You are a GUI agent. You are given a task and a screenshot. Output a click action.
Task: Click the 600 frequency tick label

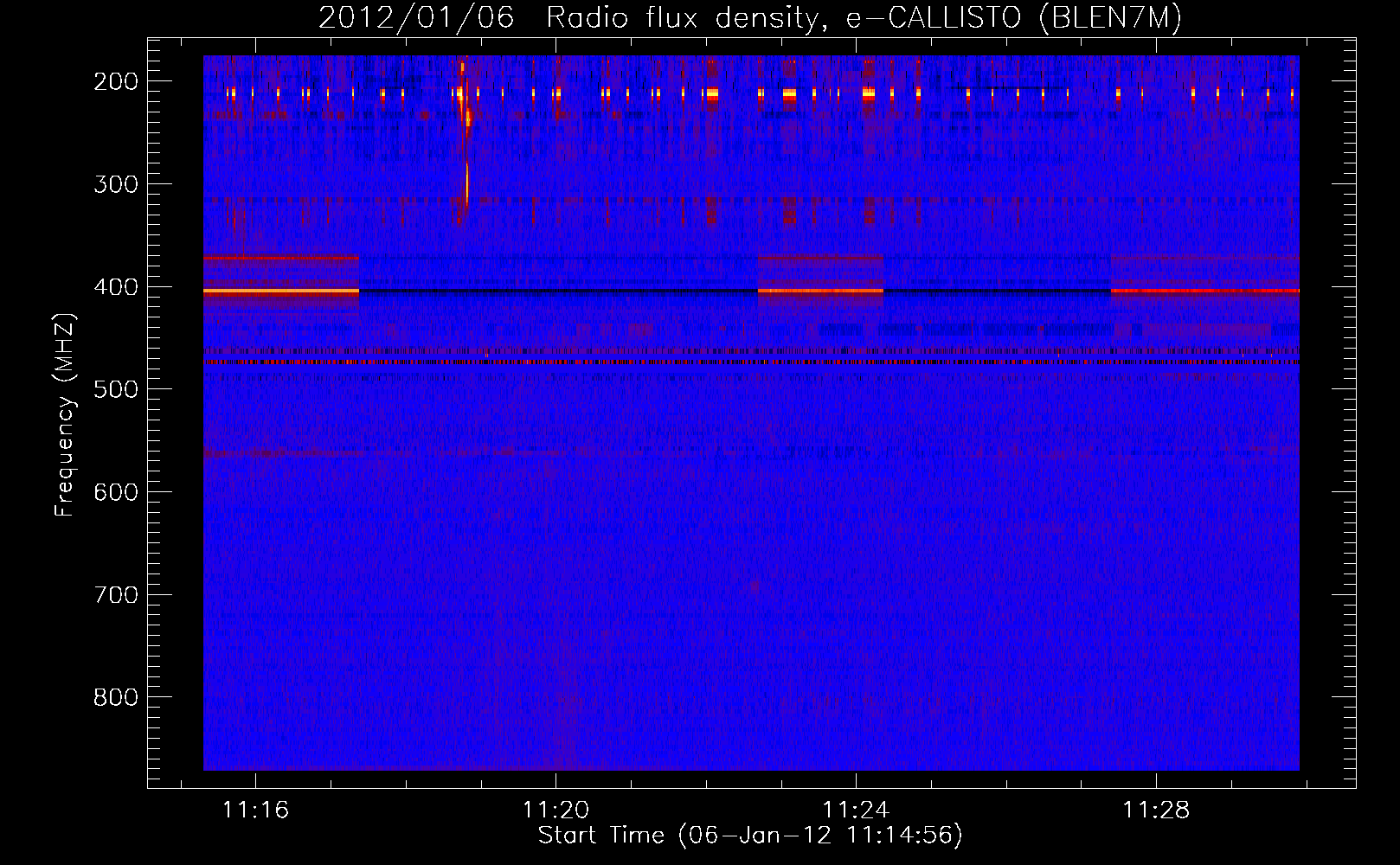pos(116,492)
